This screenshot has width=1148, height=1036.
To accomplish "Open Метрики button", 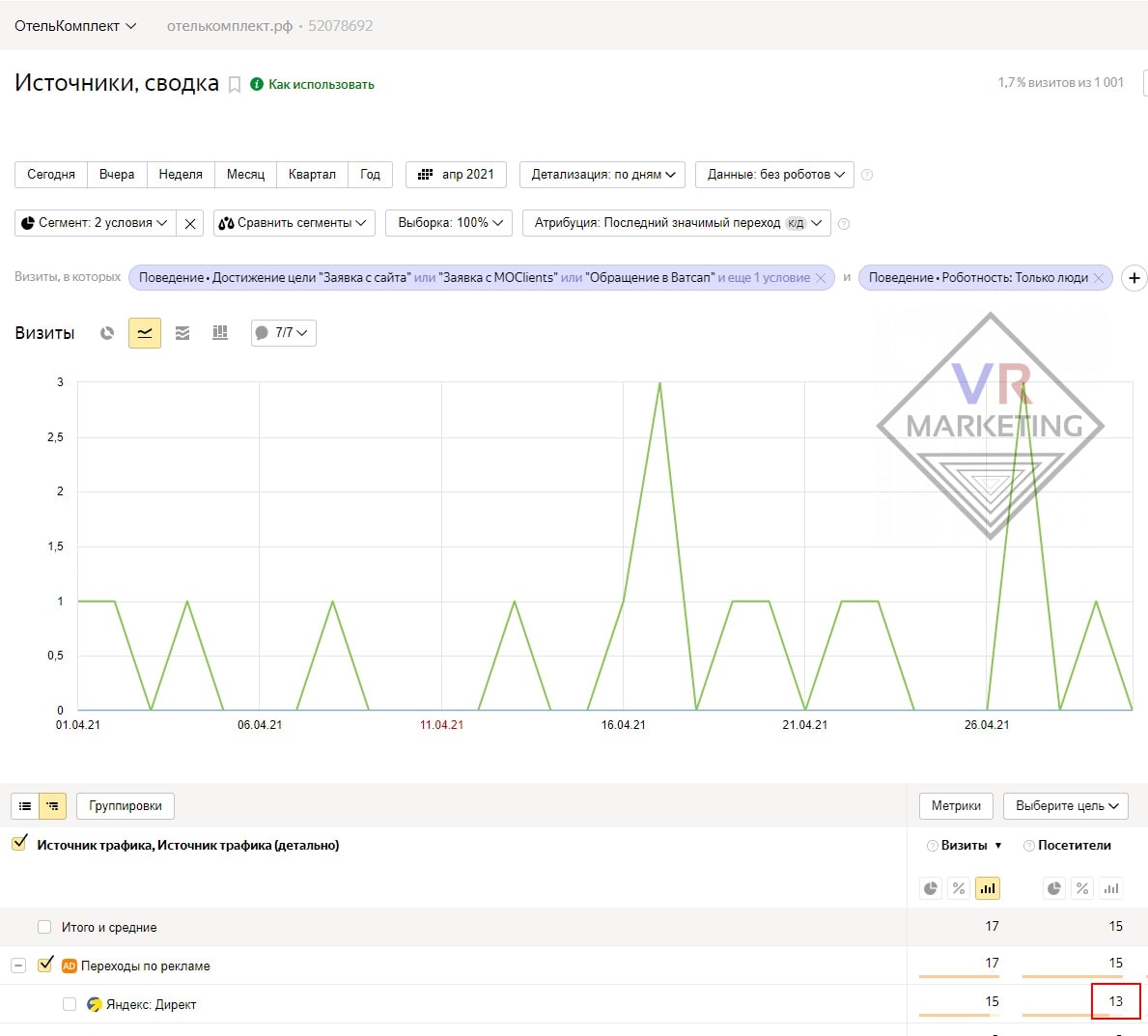I will coord(956,806).
